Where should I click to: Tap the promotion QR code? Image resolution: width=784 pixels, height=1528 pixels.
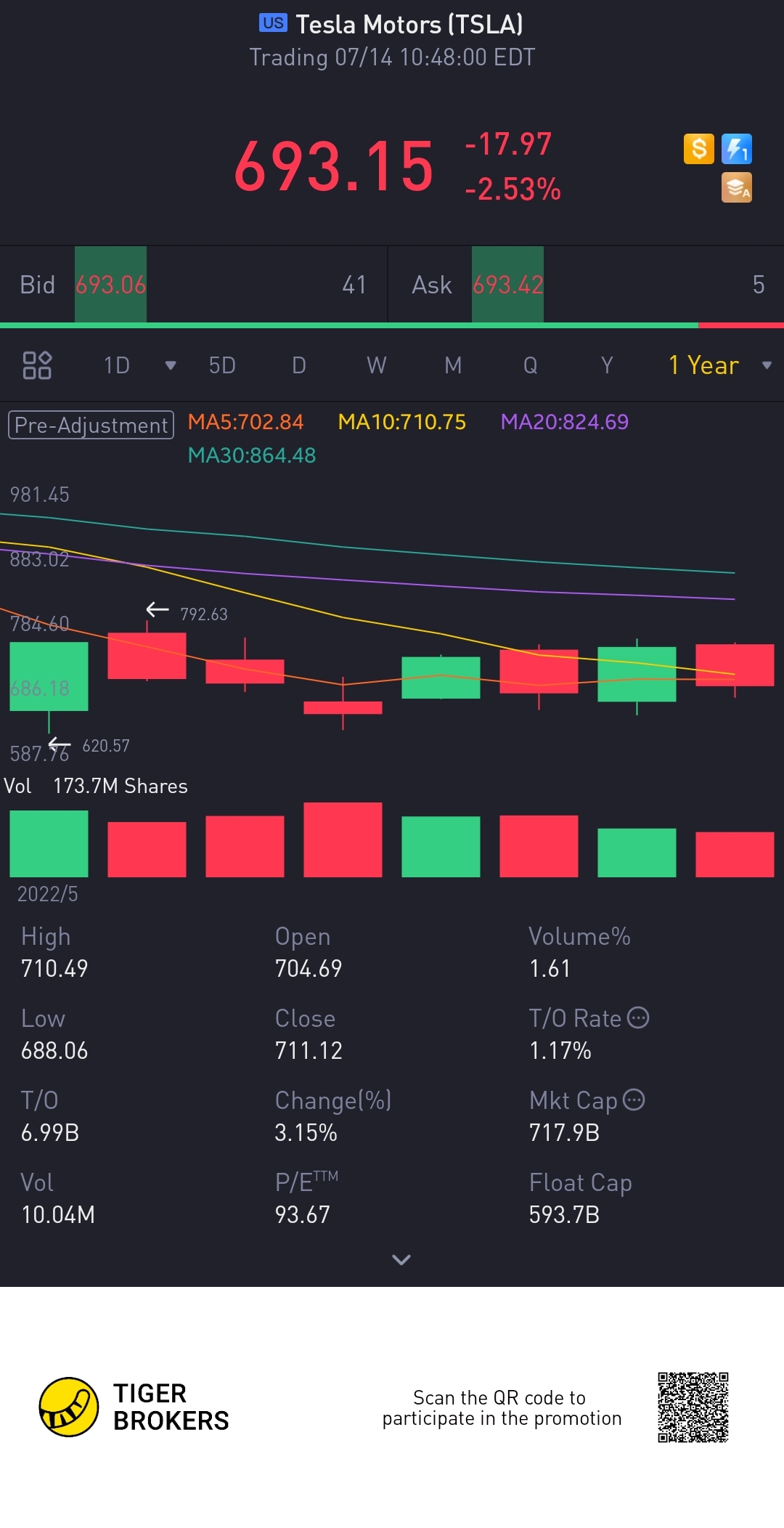click(693, 1407)
